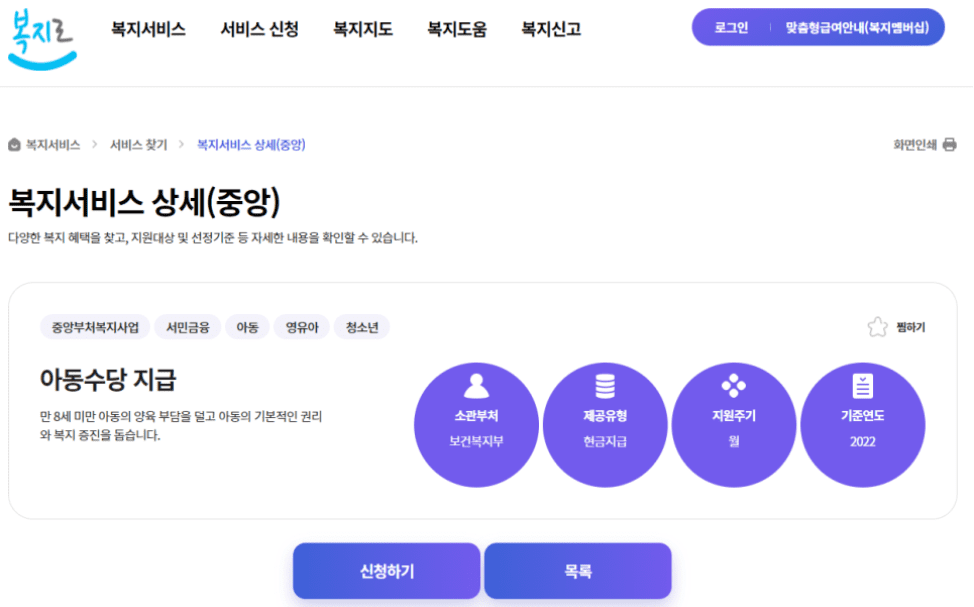Click the 기준연도 document icon circle
Viewport: 974px width, 607px height.
tap(863, 424)
